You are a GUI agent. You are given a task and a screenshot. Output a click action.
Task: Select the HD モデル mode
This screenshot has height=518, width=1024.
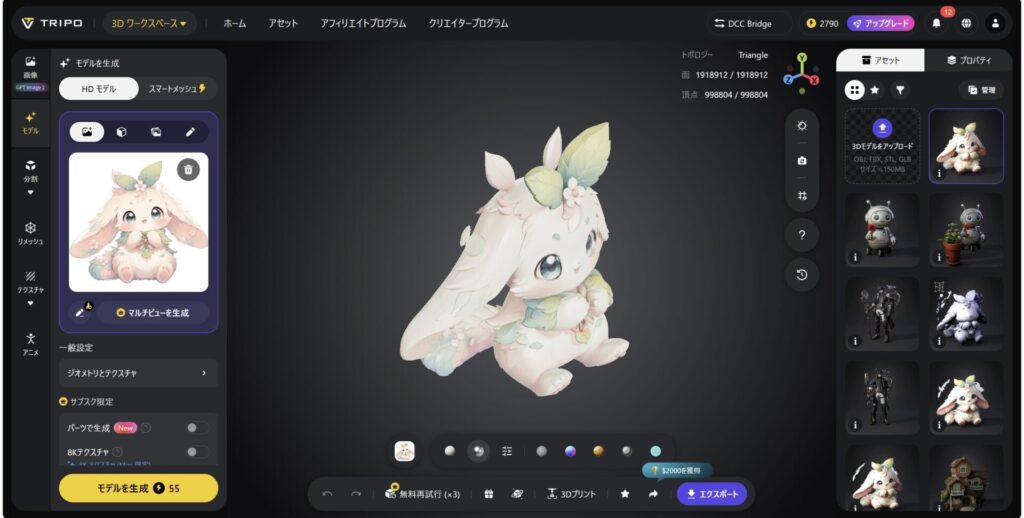click(99, 89)
